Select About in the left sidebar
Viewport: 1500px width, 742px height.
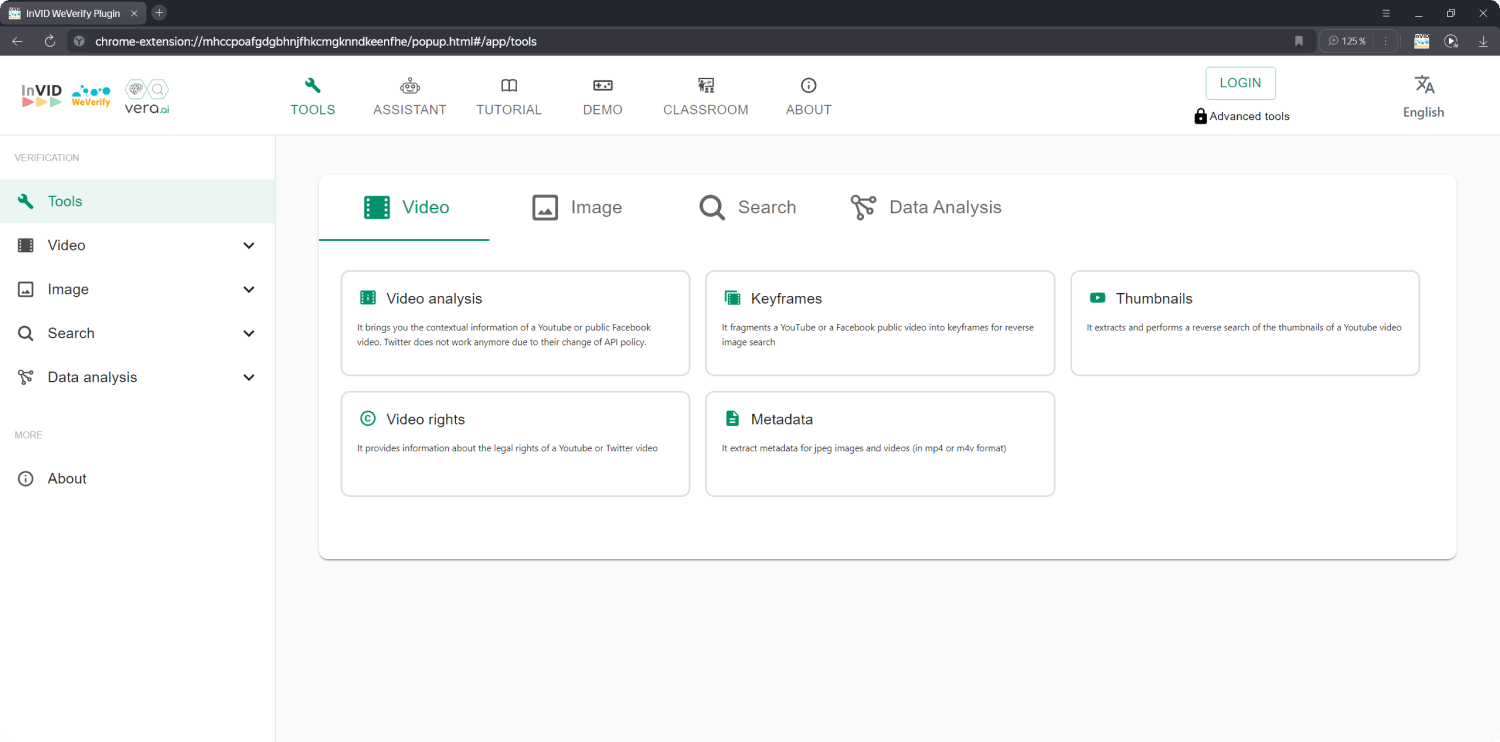67,478
